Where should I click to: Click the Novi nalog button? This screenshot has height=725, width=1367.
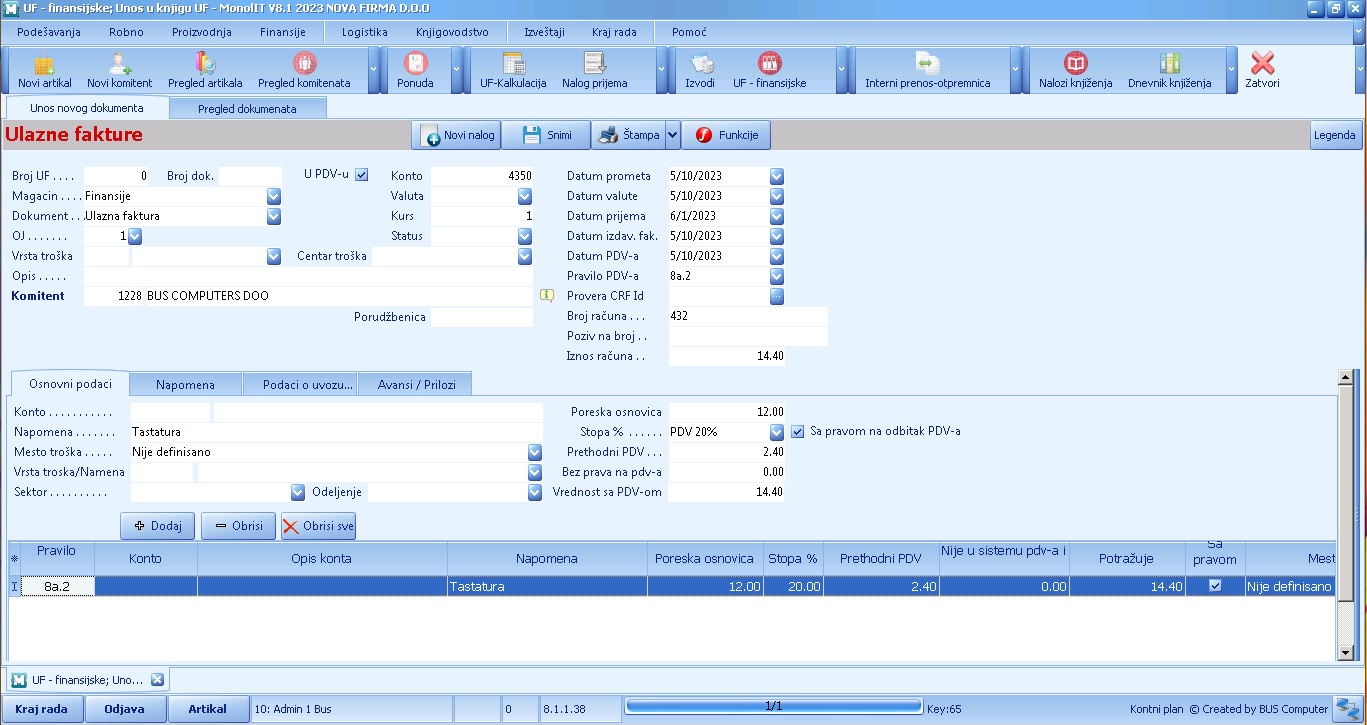pyautogui.click(x=456, y=135)
